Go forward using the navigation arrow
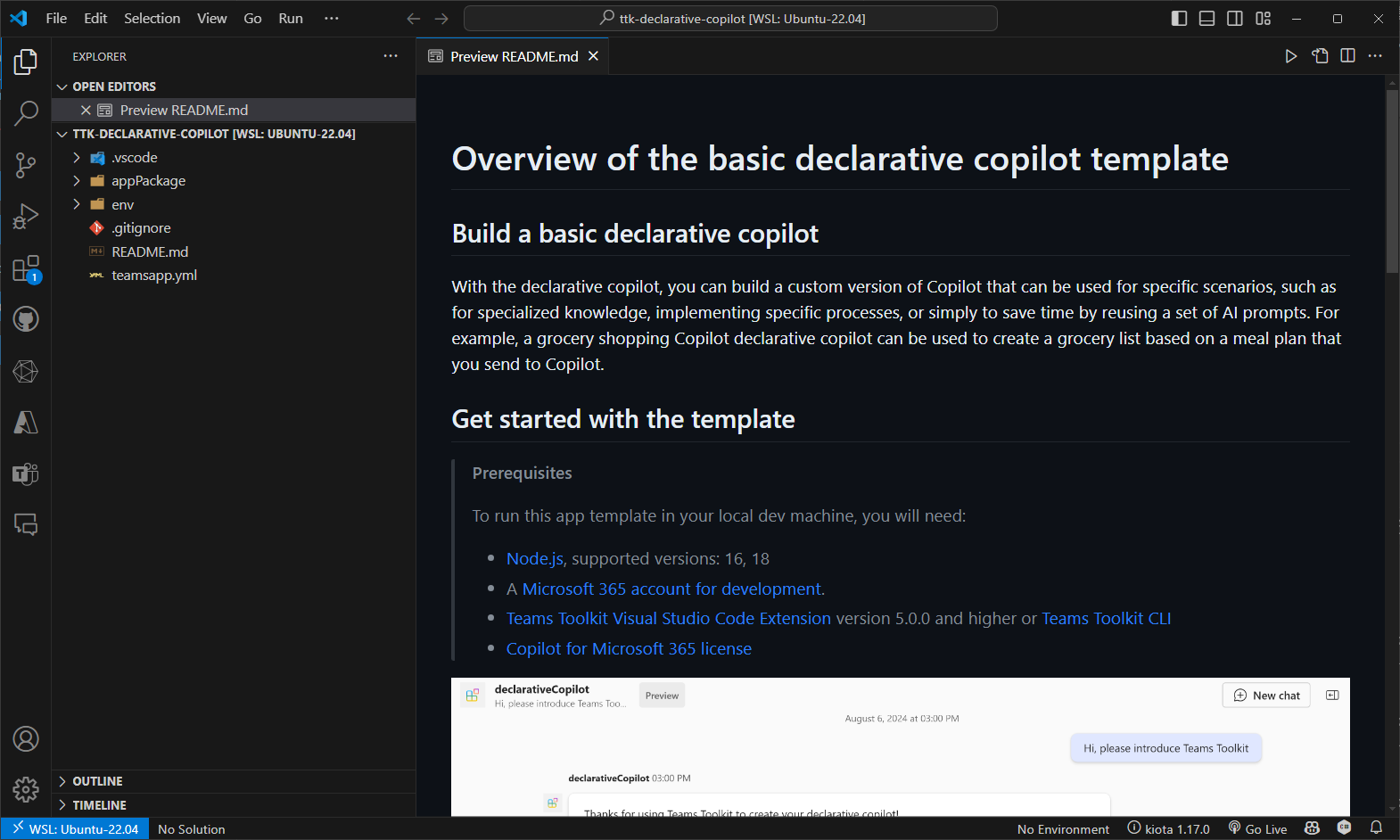This screenshot has height=840, width=1400. point(441,19)
